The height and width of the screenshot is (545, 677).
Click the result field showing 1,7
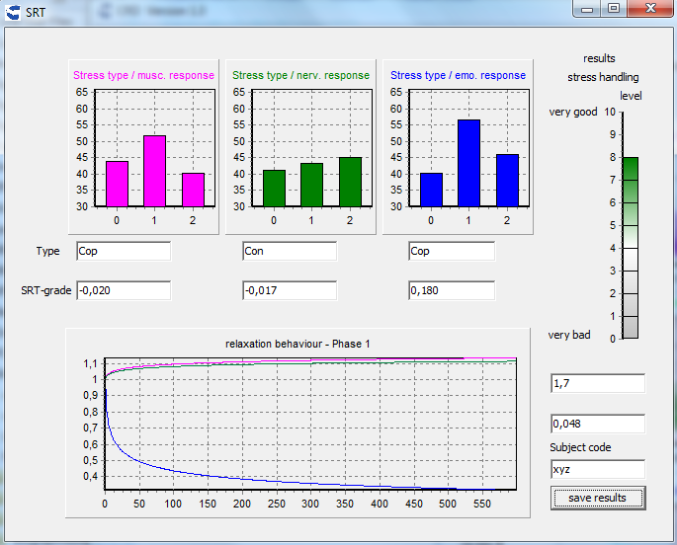point(597,384)
